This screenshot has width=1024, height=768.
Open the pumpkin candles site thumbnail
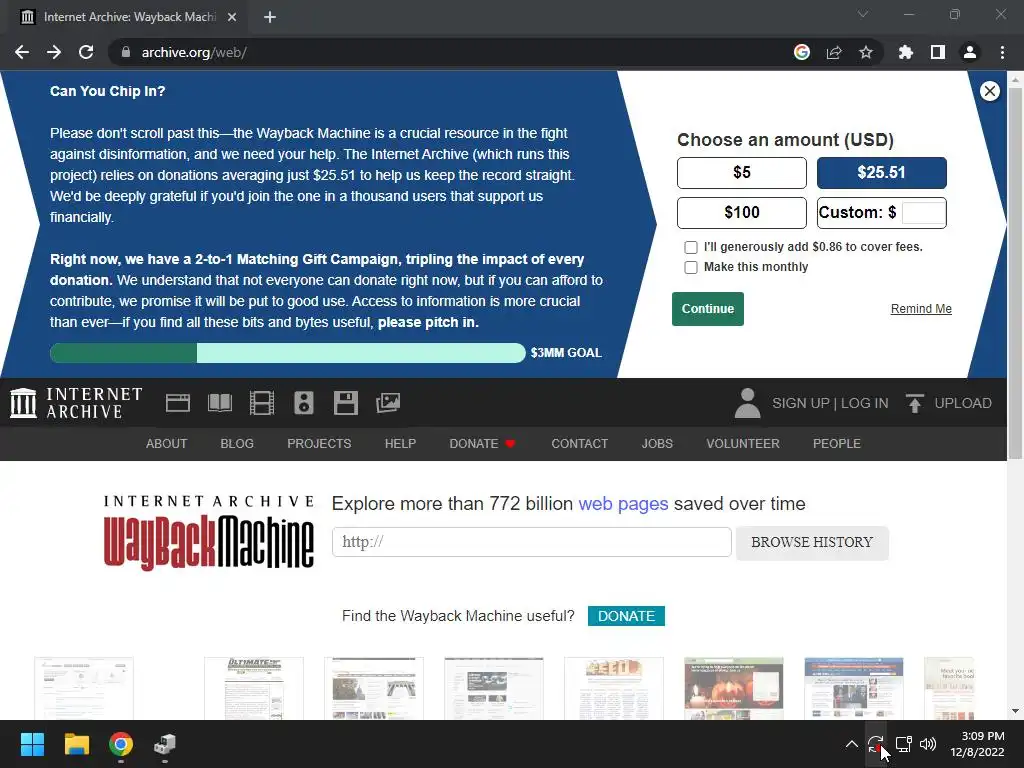pos(733,688)
